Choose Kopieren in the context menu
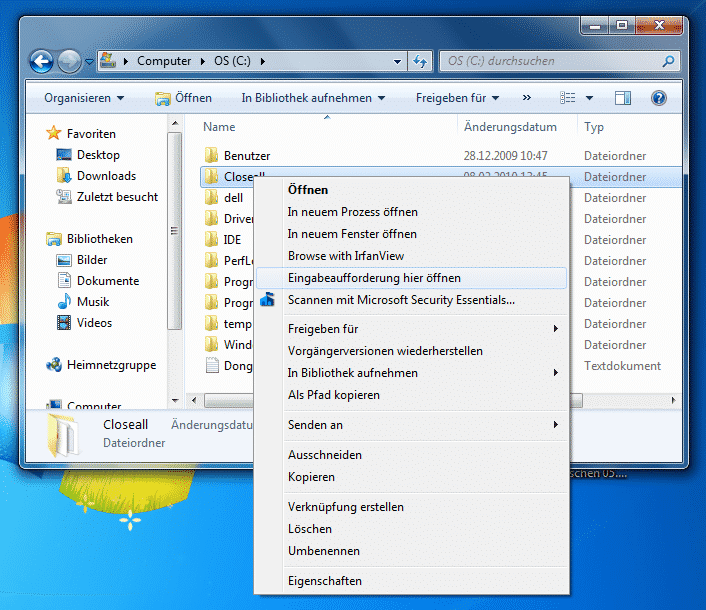Image resolution: width=706 pixels, height=610 pixels. [411, 477]
